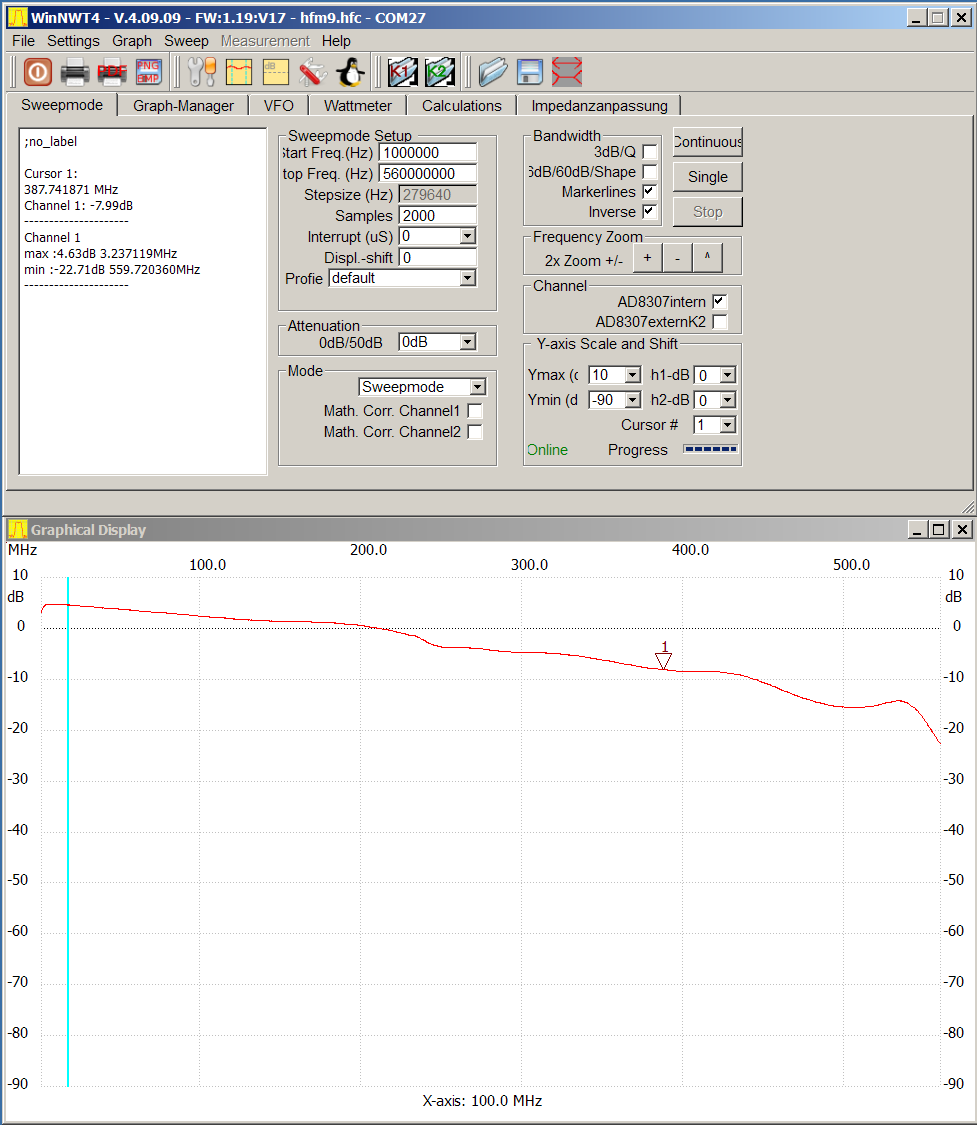
Task: Enable the AD8307externK2 channel checkbox
Action: pos(720,322)
